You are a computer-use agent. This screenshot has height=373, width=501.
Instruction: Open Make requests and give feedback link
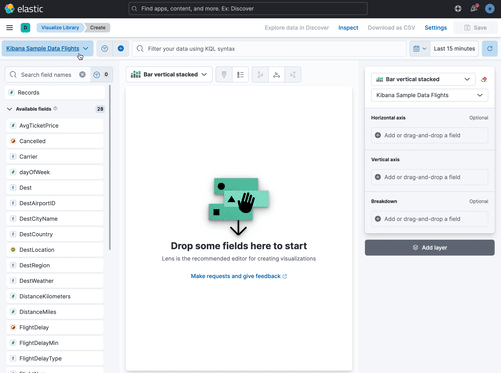click(x=239, y=276)
